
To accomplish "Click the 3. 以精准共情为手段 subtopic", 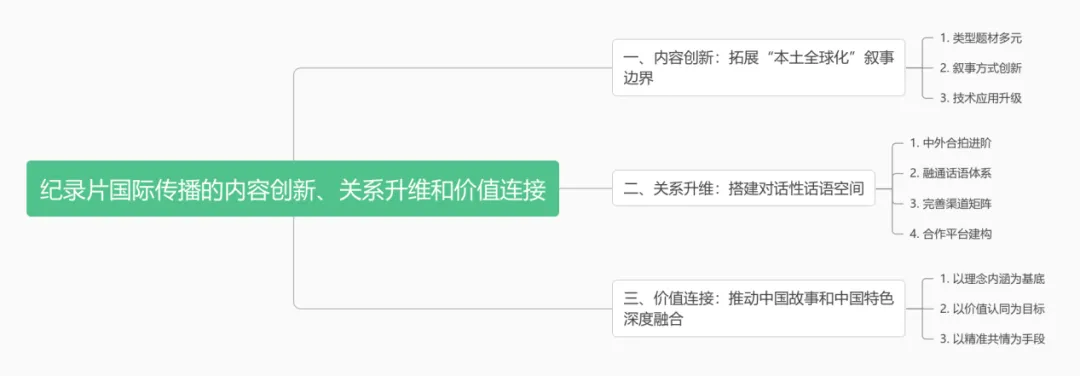I will [x=993, y=338].
